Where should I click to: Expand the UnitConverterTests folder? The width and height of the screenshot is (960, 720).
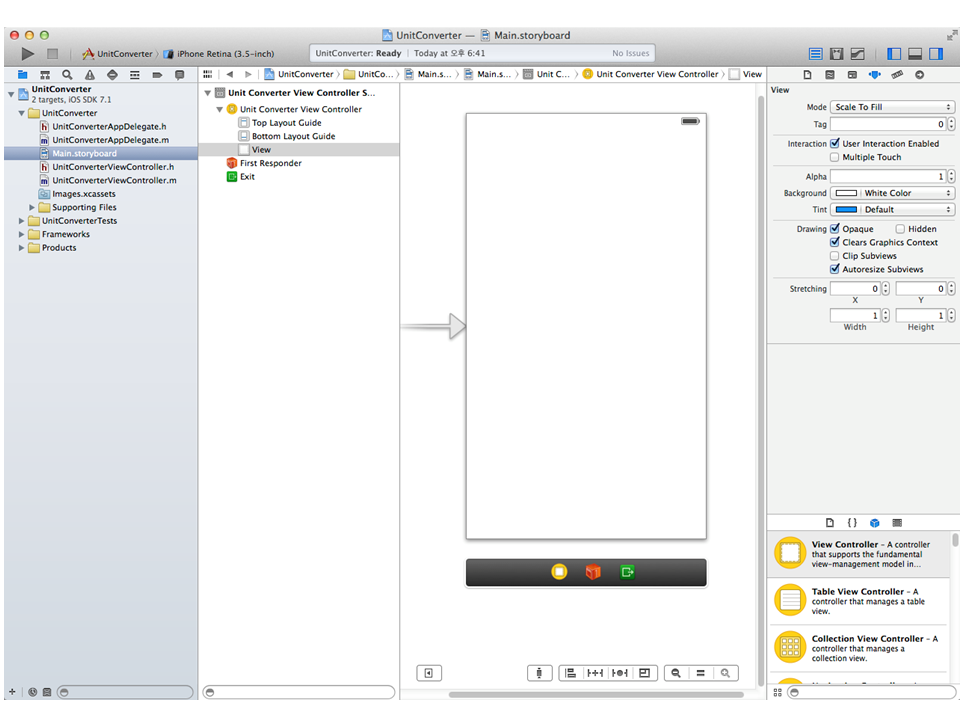click(22, 221)
